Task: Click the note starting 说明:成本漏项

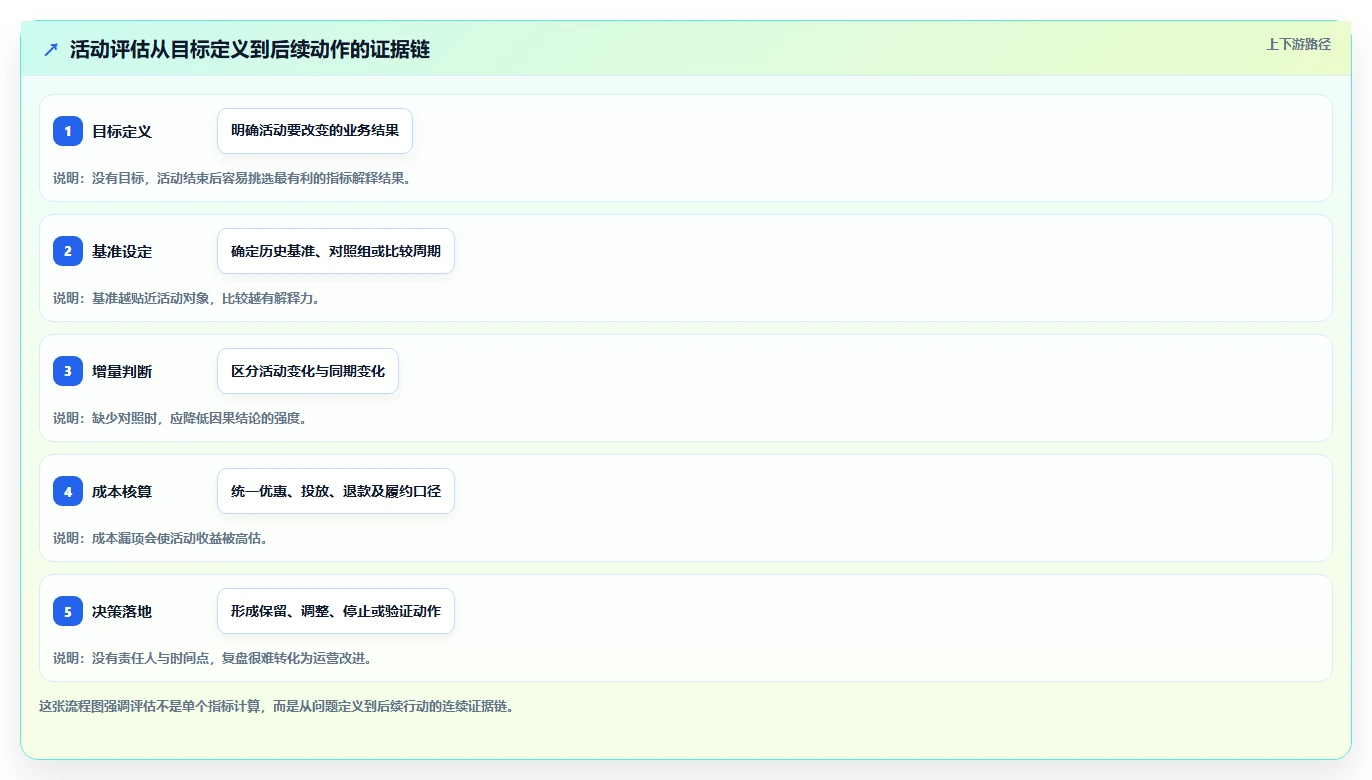Action: 160,538
